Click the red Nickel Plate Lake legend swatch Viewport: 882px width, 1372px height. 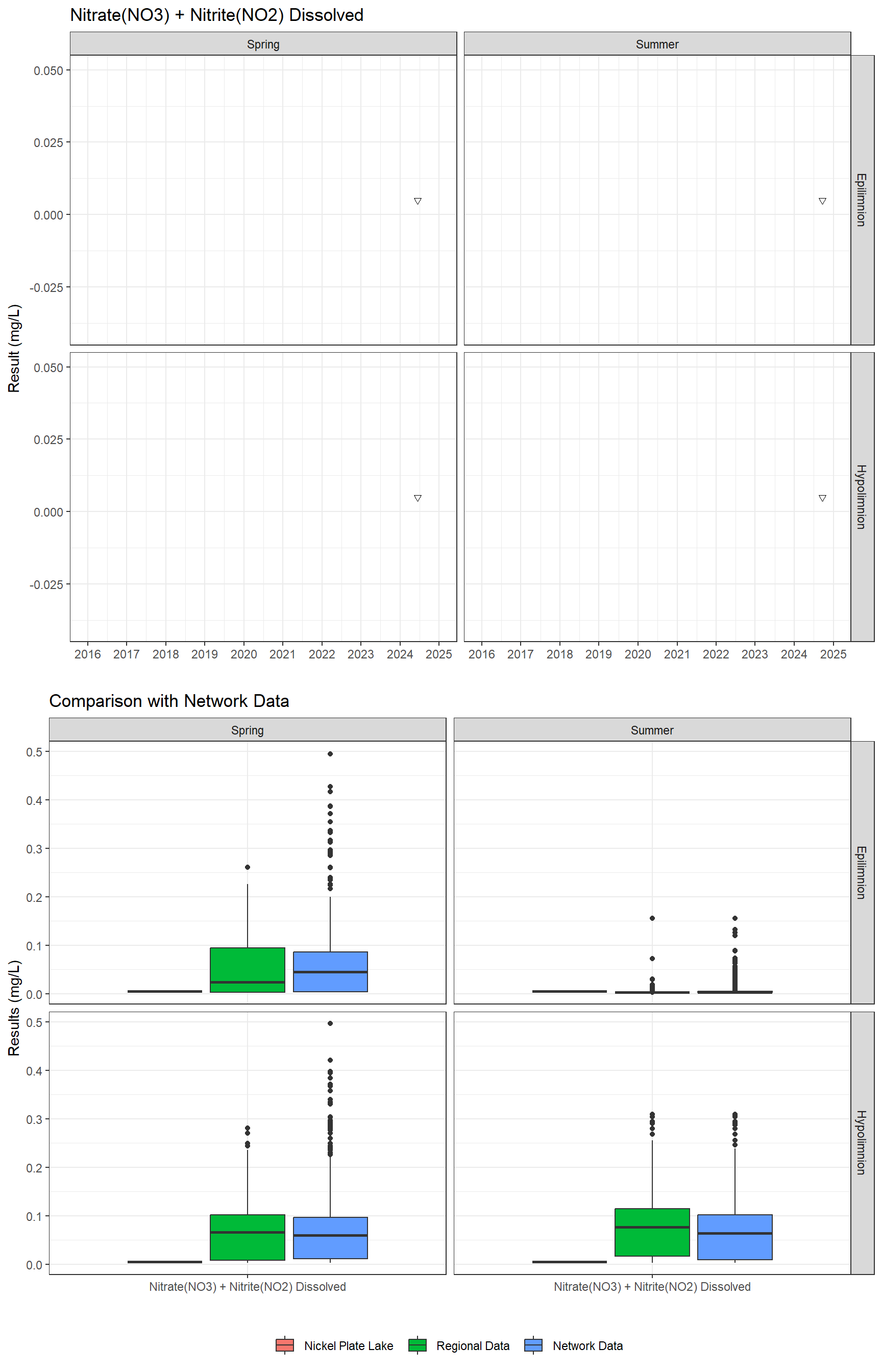285,1345
